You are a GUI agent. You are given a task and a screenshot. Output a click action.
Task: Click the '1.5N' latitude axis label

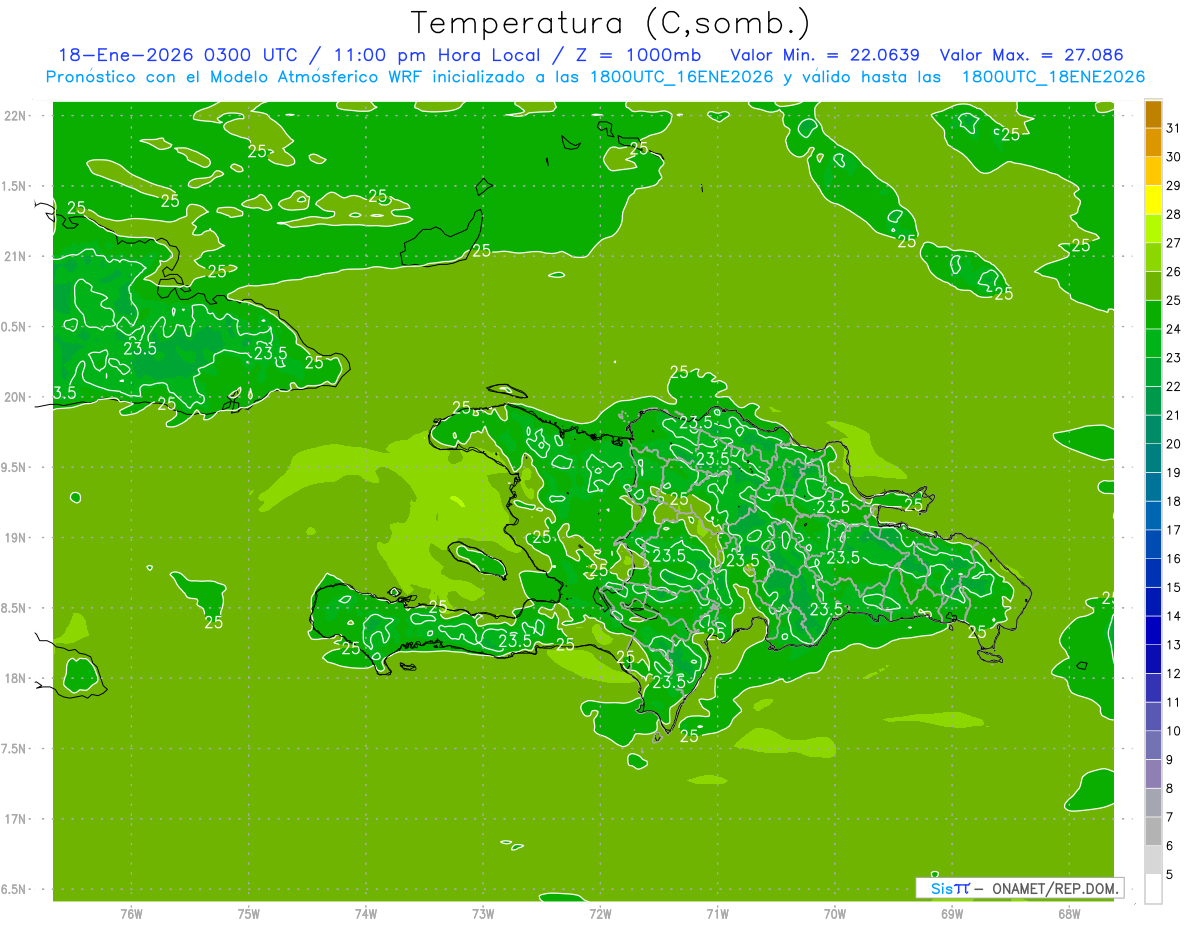click(x=15, y=186)
